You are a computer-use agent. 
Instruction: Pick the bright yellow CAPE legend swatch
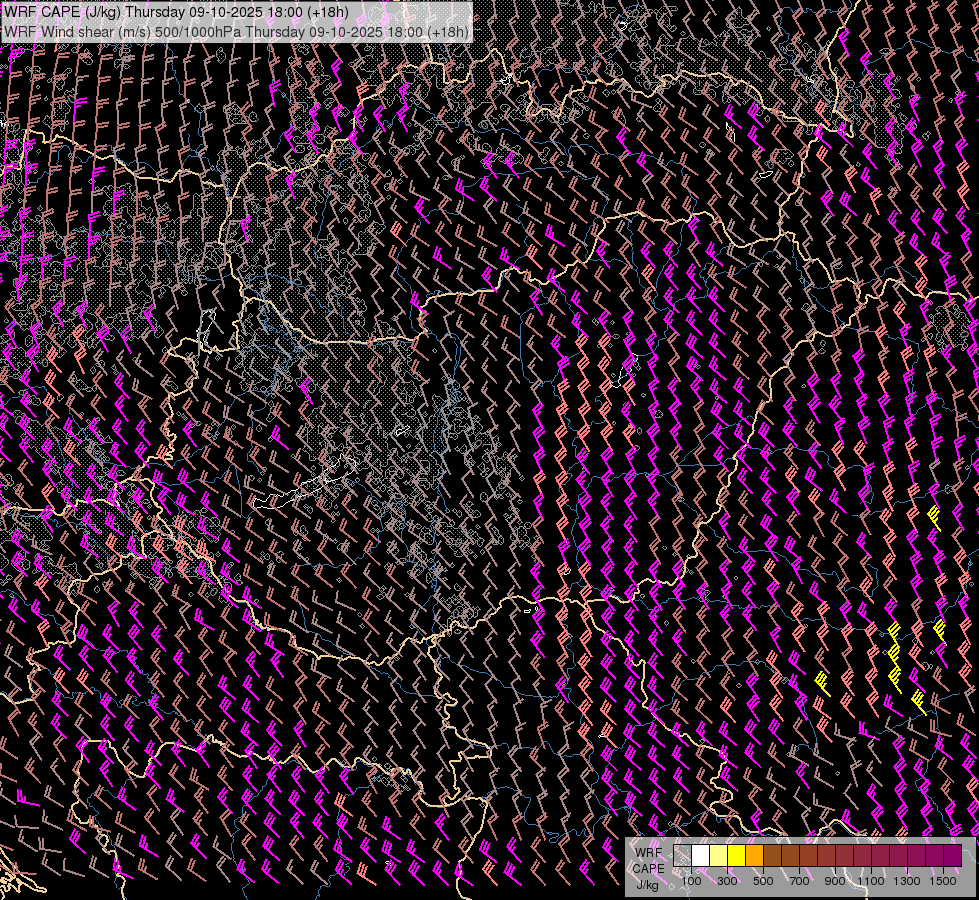click(x=736, y=856)
